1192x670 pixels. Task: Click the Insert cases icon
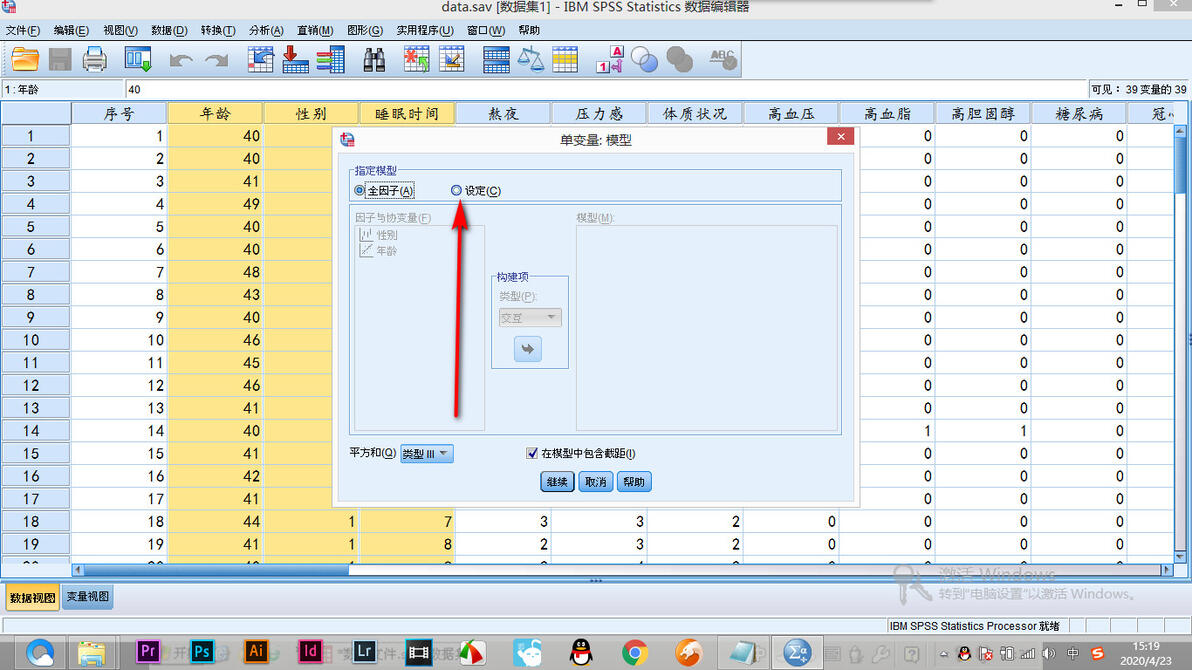(x=416, y=59)
